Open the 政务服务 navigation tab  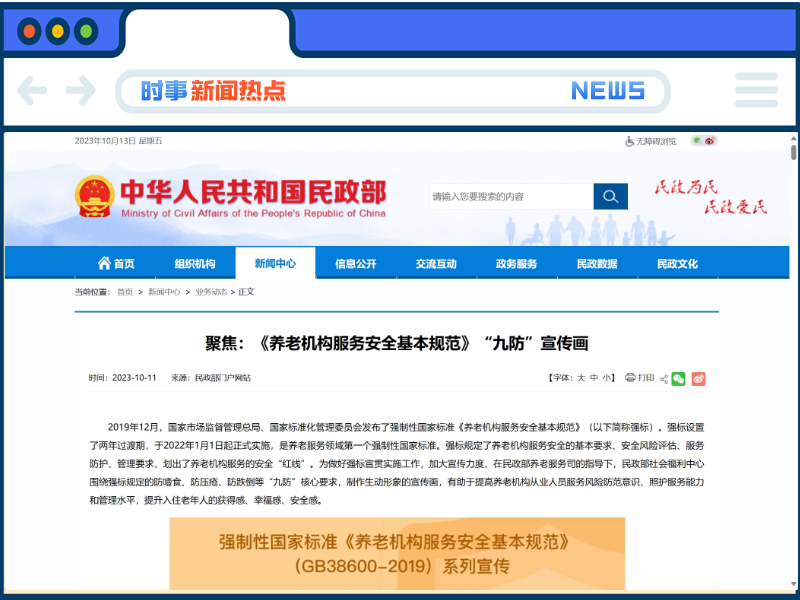517,263
